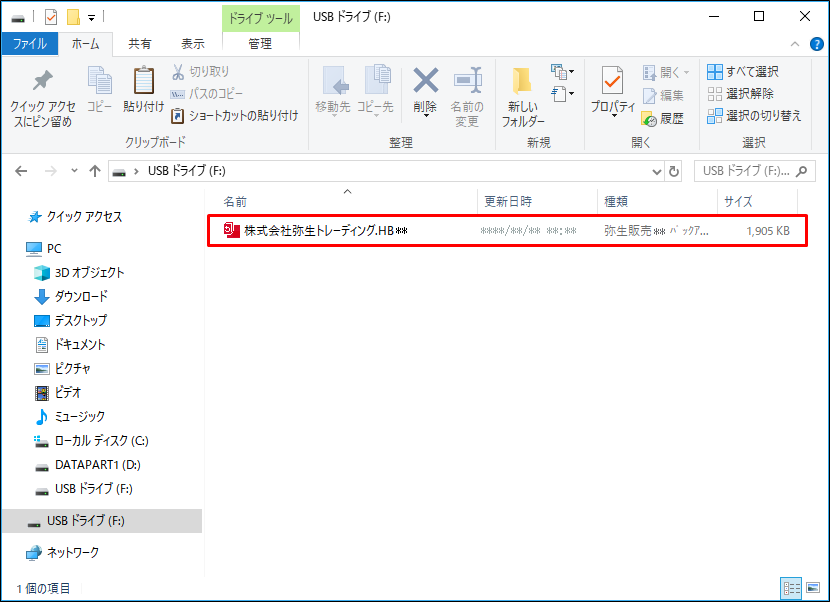Pin to Quick Access button
Screen dimensions: 830x602
tap(42, 98)
